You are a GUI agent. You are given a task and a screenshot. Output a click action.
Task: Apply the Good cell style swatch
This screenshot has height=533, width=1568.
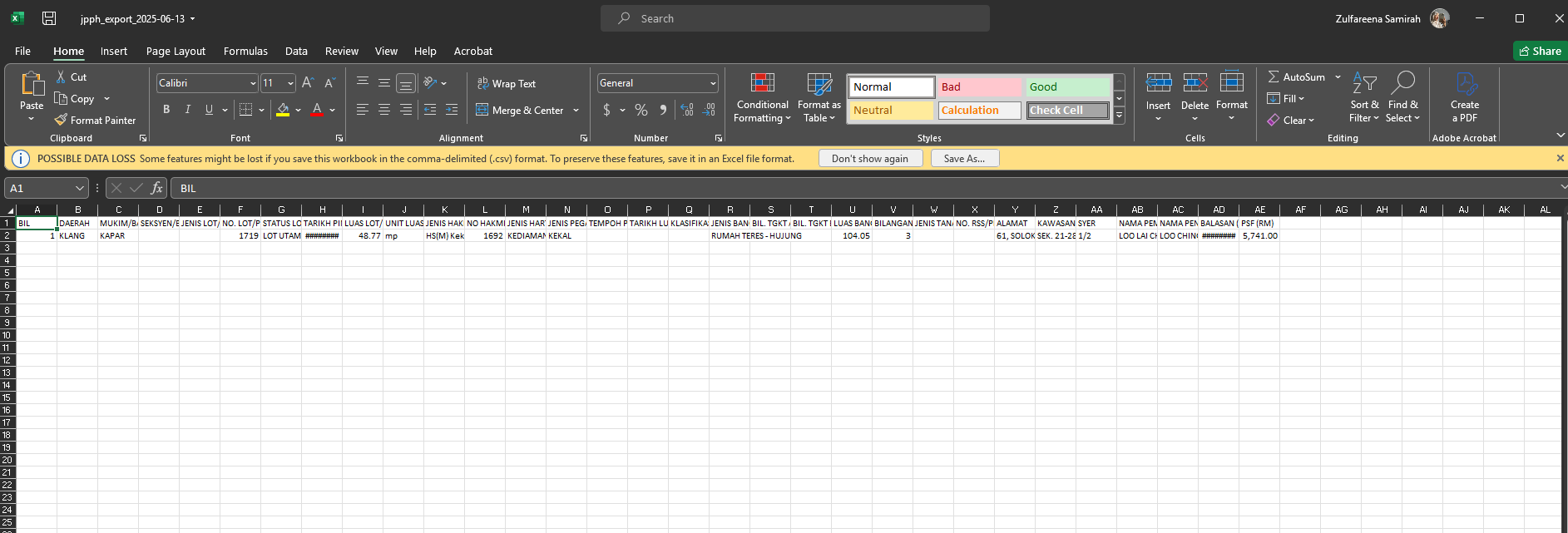click(1066, 86)
